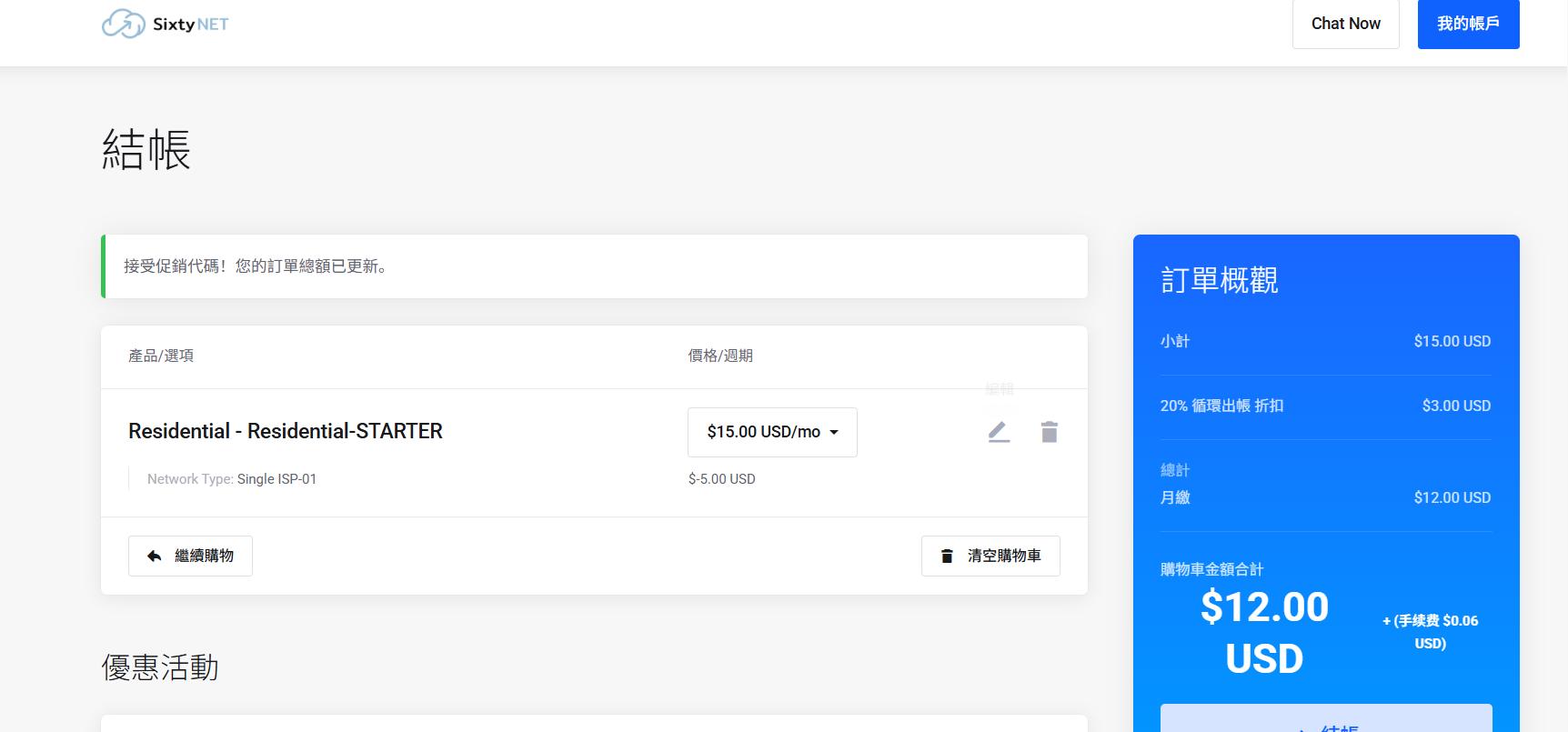Click the 接受促銷代碼 promo accepted message

point(256,266)
